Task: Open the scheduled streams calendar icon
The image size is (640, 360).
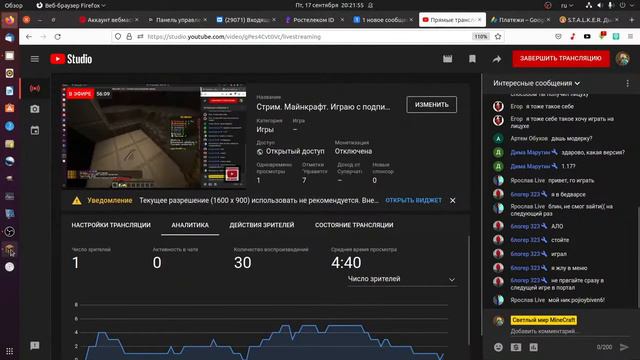Action: (x=35, y=131)
